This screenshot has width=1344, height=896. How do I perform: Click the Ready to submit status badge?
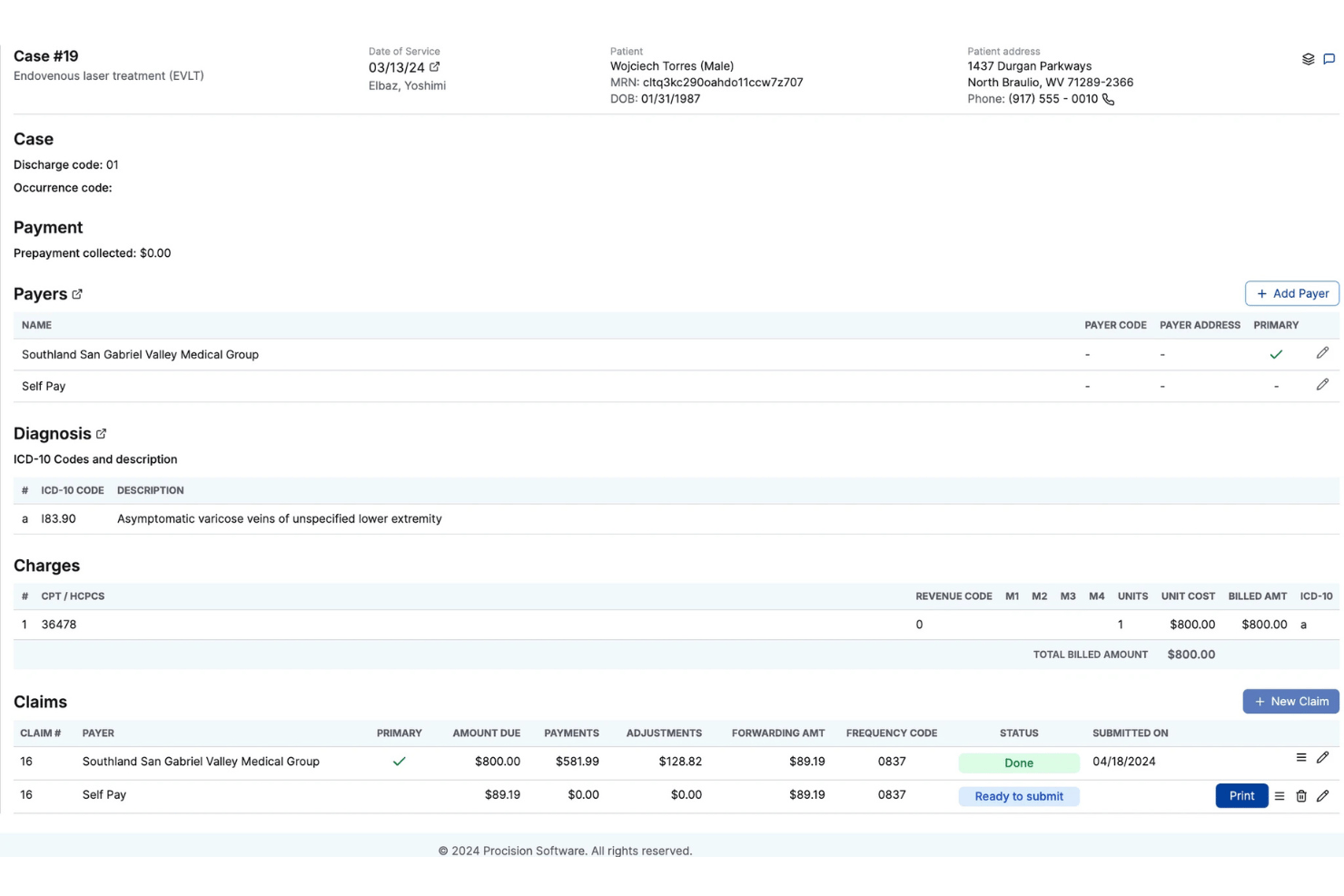1019,796
